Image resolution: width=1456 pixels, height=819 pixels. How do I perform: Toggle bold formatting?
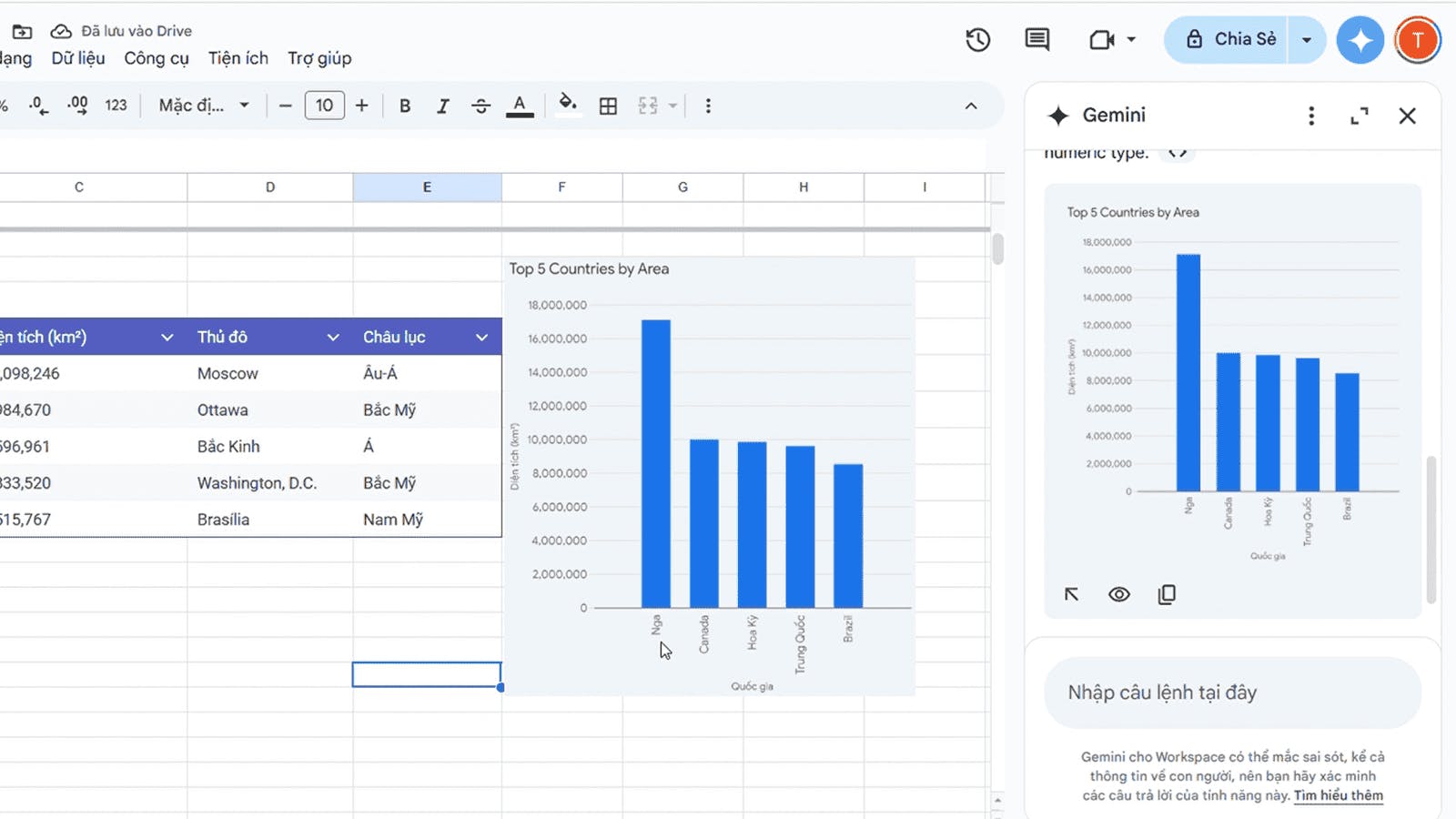click(405, 106)
